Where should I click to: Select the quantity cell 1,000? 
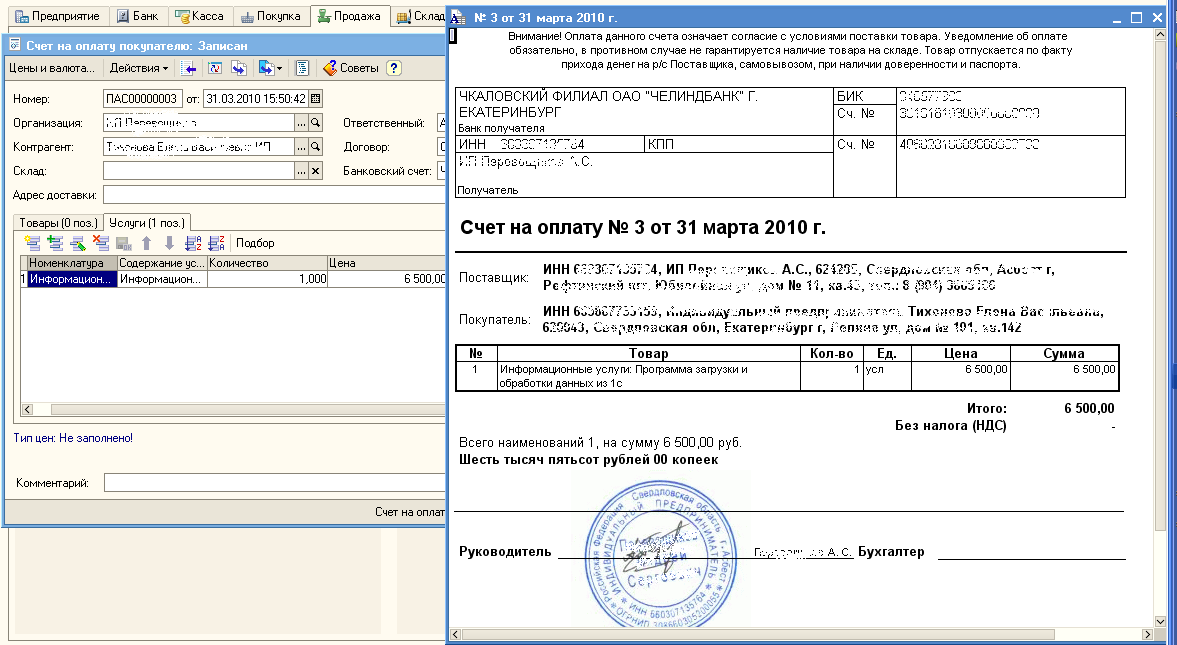coord(267,279)
